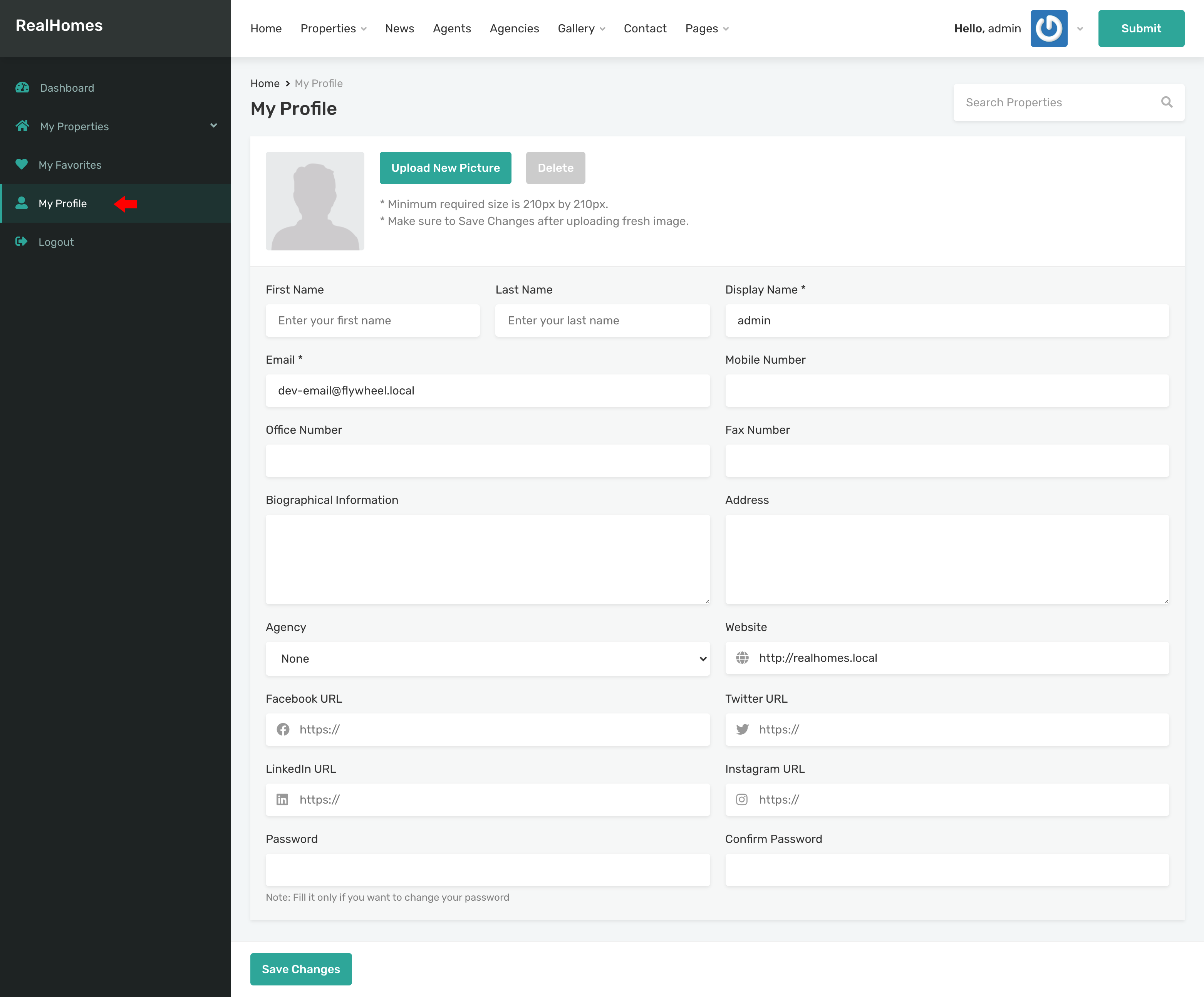Open the Agency select dropdown

click(x=488, y=659)
